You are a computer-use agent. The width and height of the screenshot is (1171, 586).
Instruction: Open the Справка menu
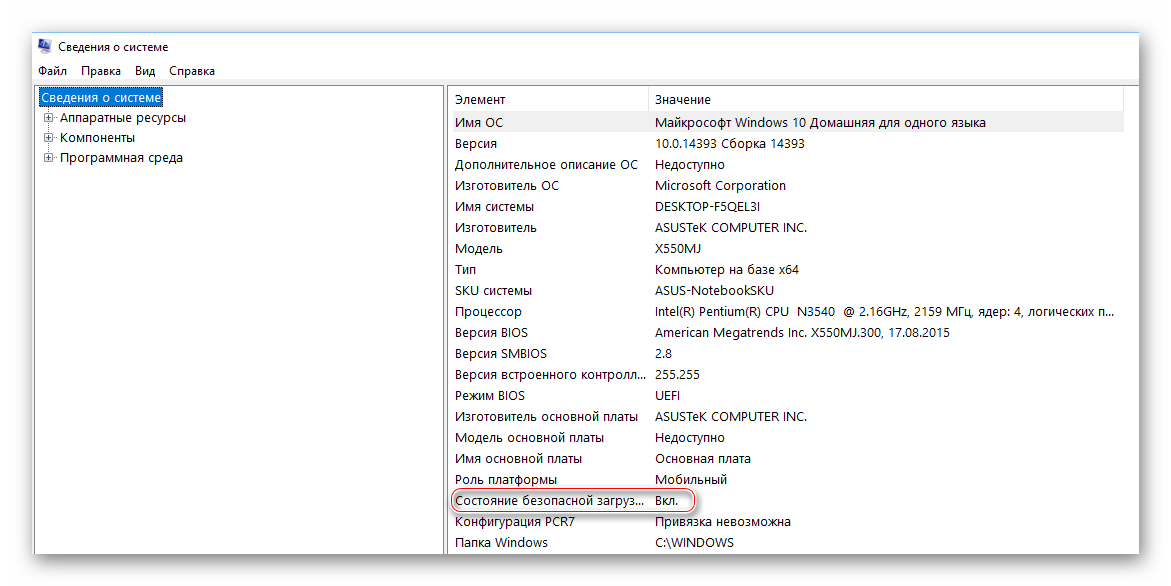pos(192,71)
